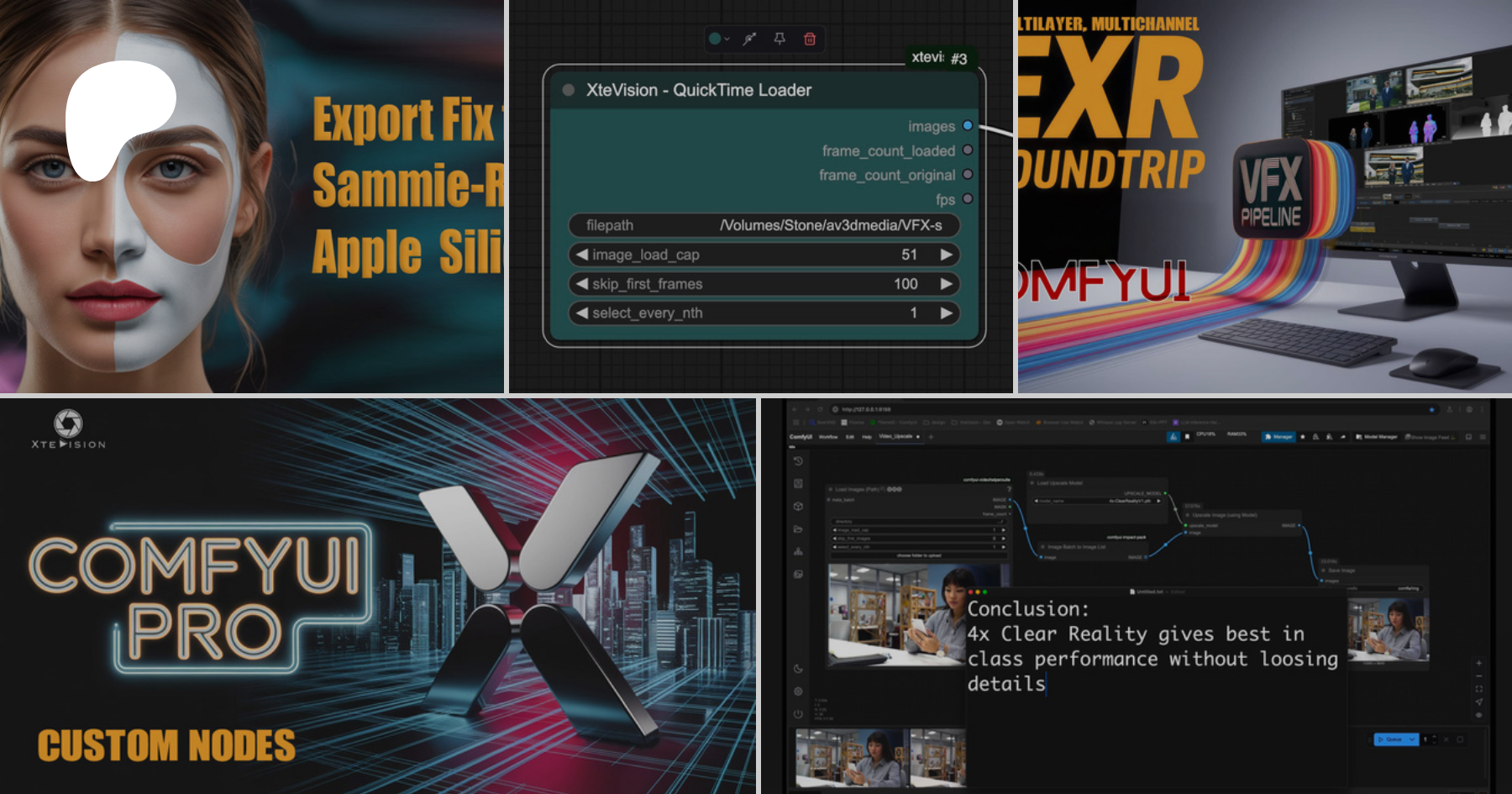Screen dimensions: 1512x794
Task: Expand the Queue button dropdown arrow
Action: point(1413,739)
